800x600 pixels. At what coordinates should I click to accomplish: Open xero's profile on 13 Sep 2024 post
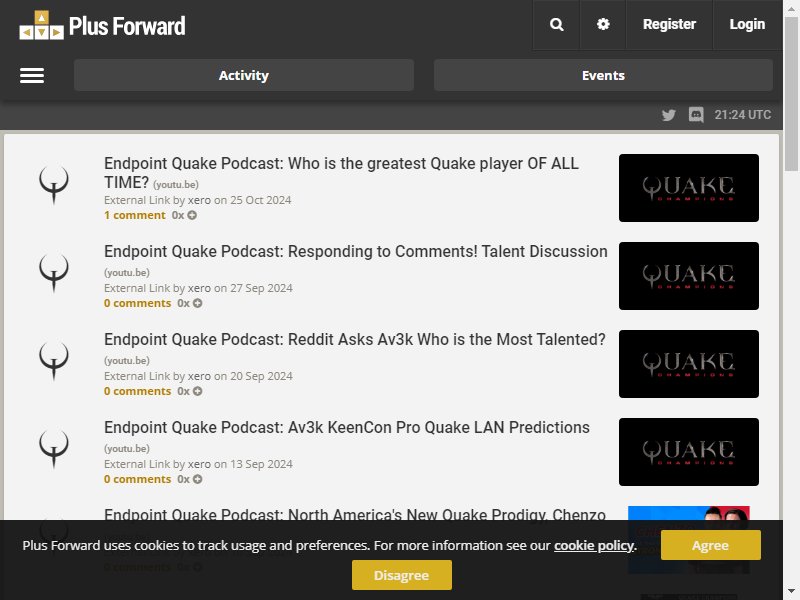coord(199,464)
